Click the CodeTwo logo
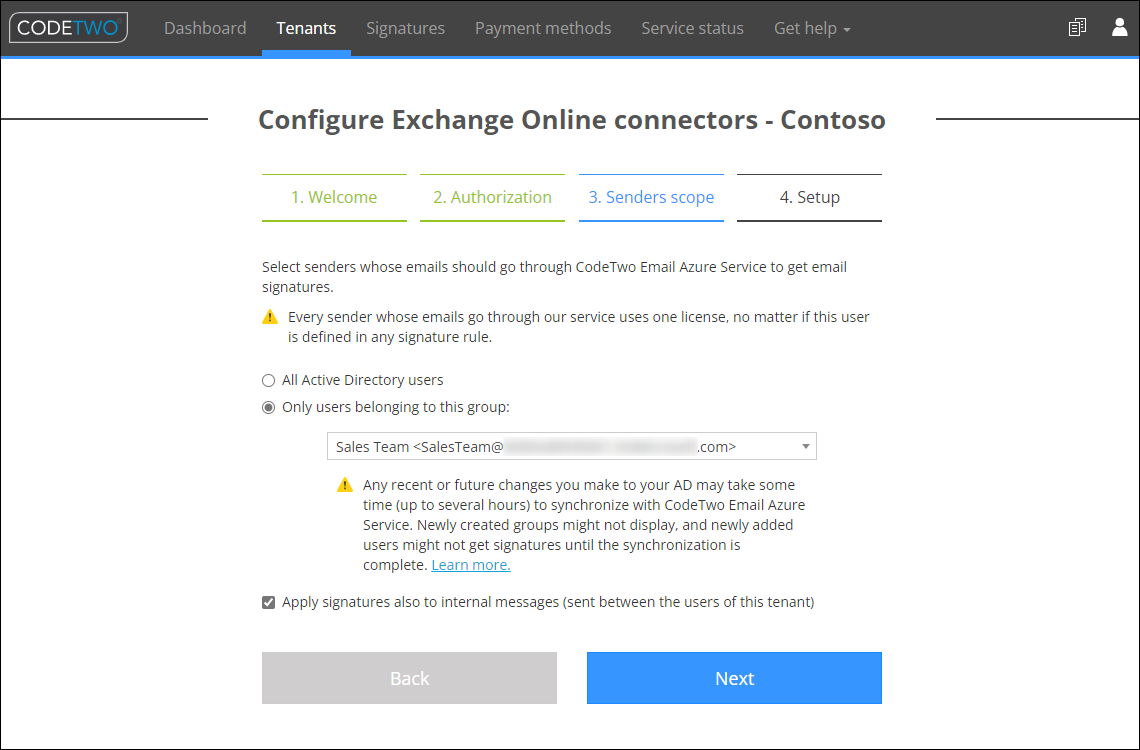This screenshot has width=1140, height=750. (x=68, y=28)
